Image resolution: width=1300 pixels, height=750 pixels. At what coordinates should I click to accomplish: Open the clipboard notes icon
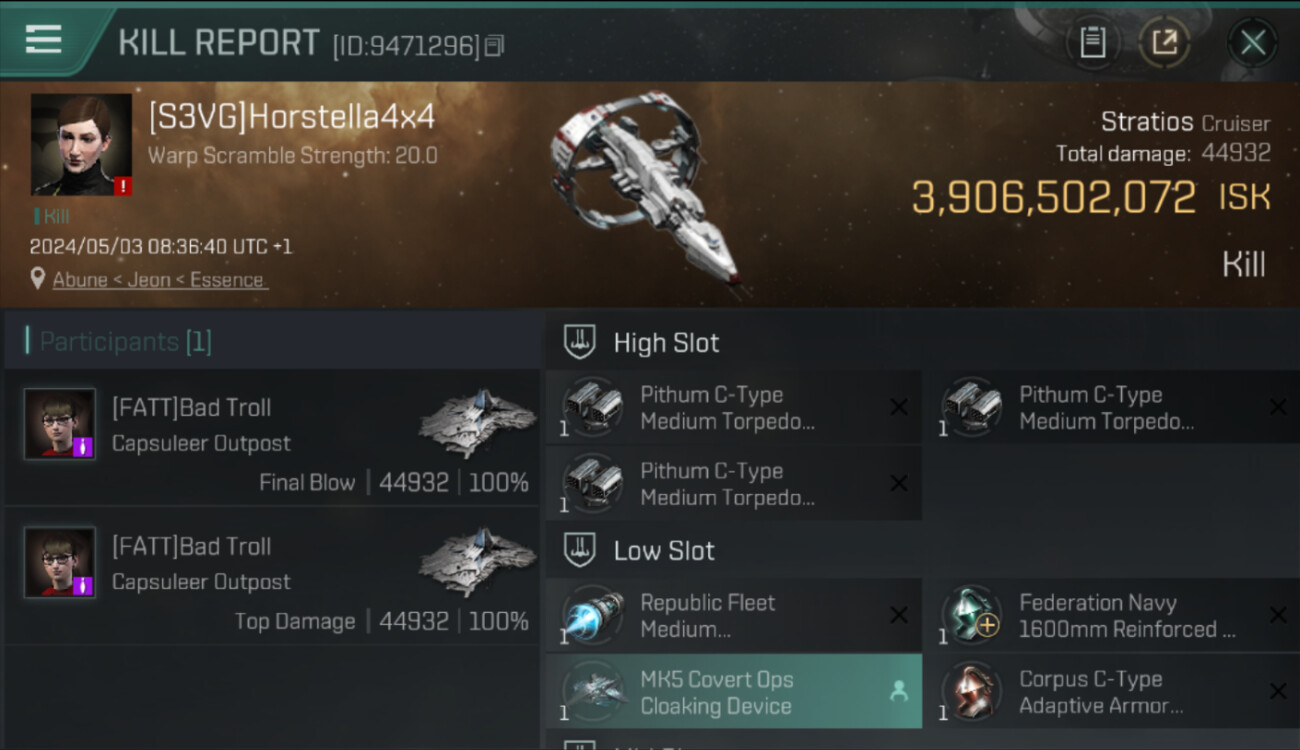[1092, 43]
